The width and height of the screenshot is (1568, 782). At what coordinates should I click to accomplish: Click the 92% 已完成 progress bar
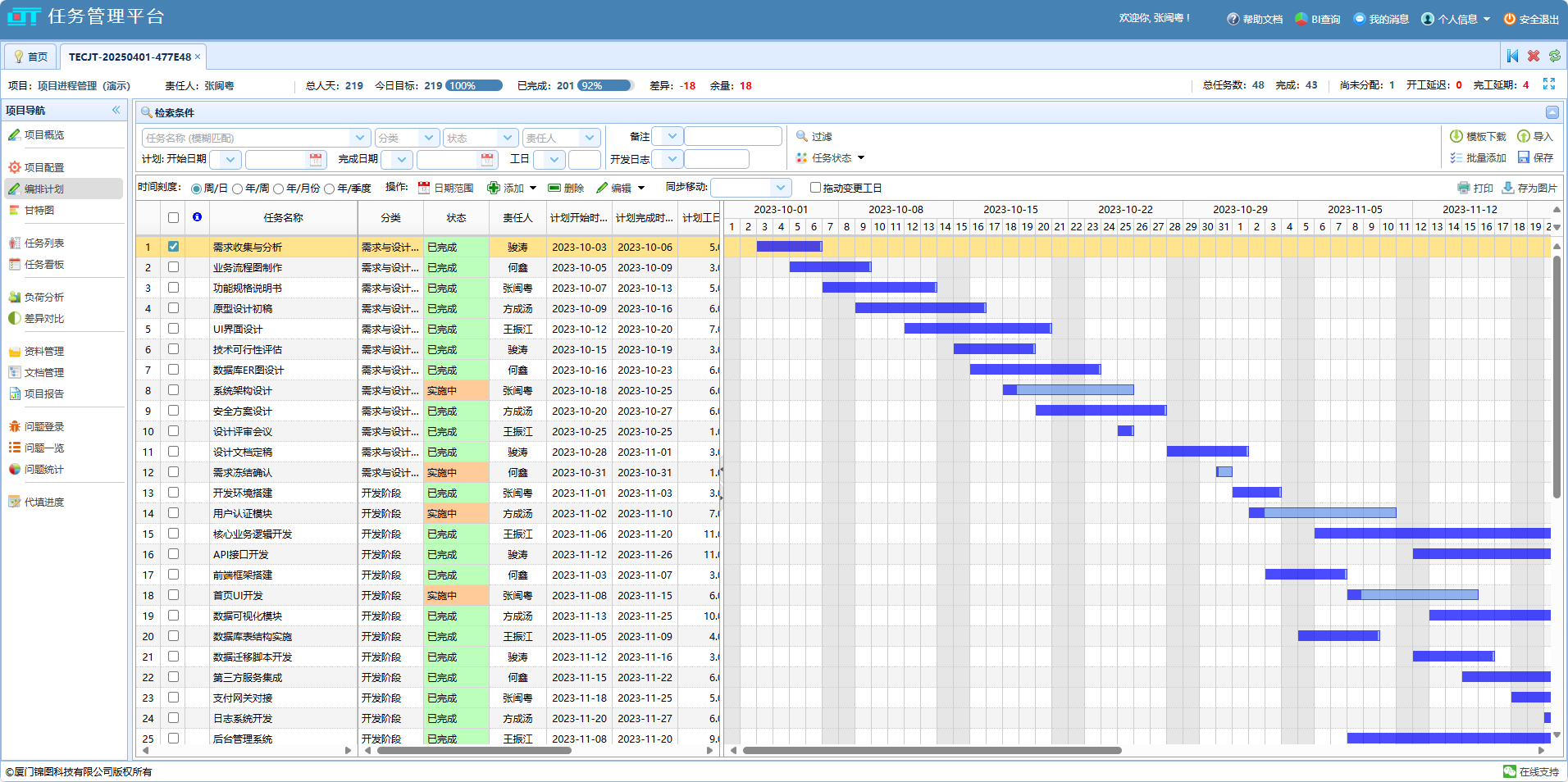point(605,85)
